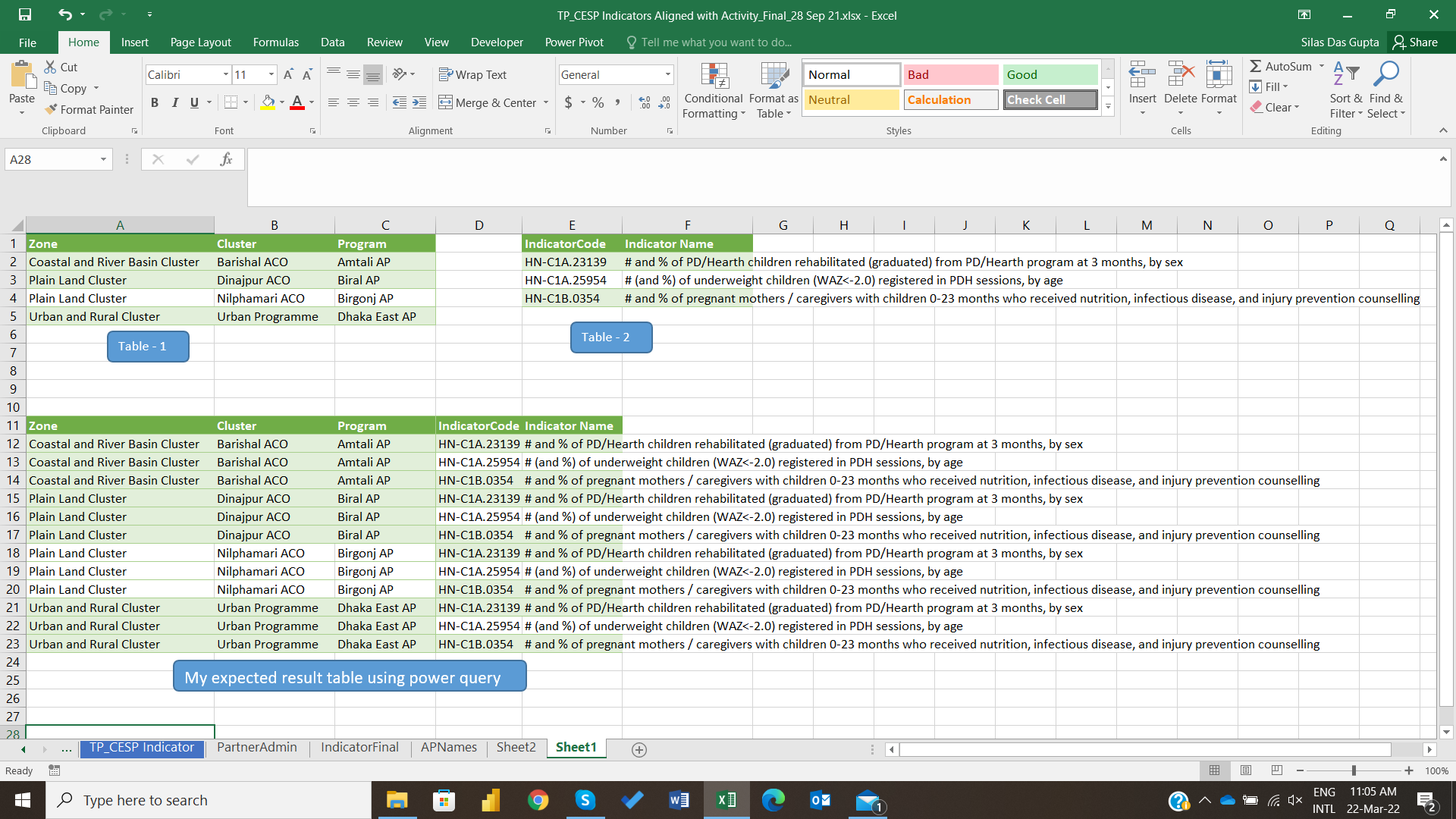This screenshot has height=819, width=1456.
Task: Click the Center horizontal alignment icon
Action: point(353,102)
